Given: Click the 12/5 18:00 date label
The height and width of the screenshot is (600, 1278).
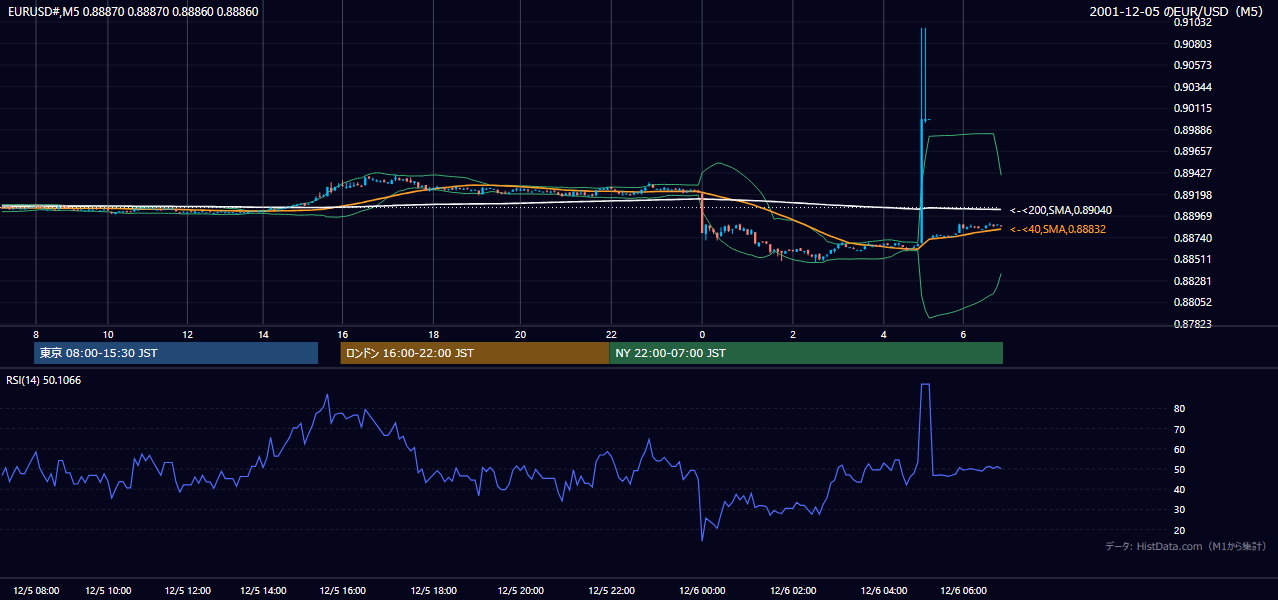Looking at the screenshot, I should point(434,590).
